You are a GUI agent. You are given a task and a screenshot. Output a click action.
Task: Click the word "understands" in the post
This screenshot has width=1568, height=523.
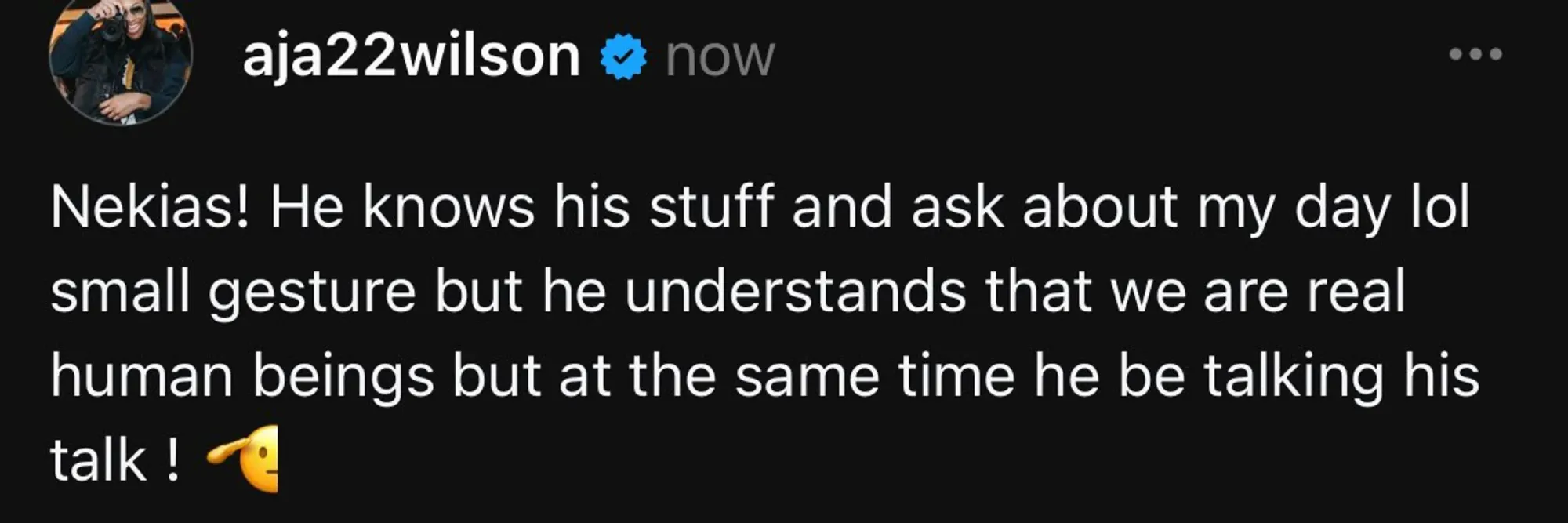click(x=796, y=292)
